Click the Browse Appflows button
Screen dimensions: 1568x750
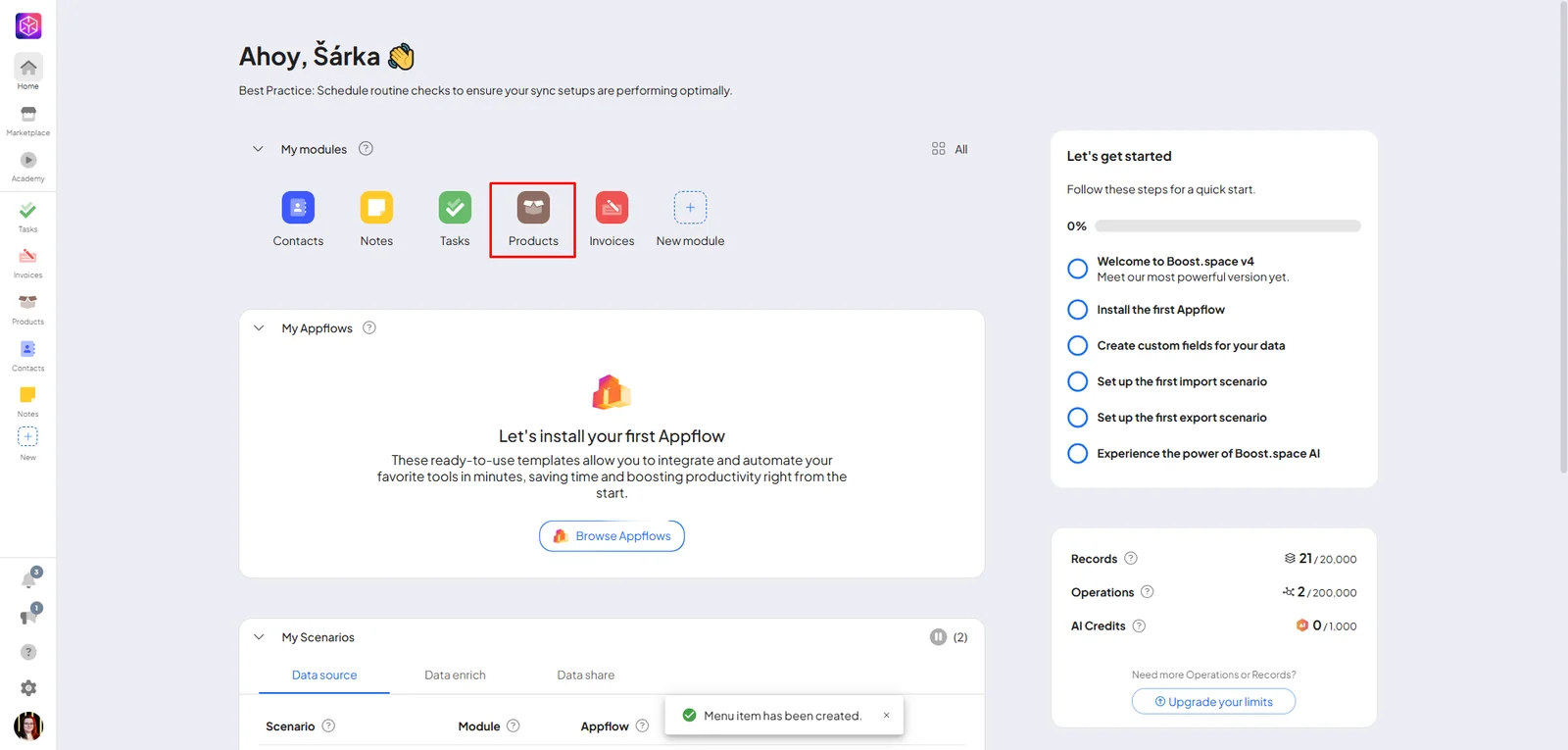point(612,536)
